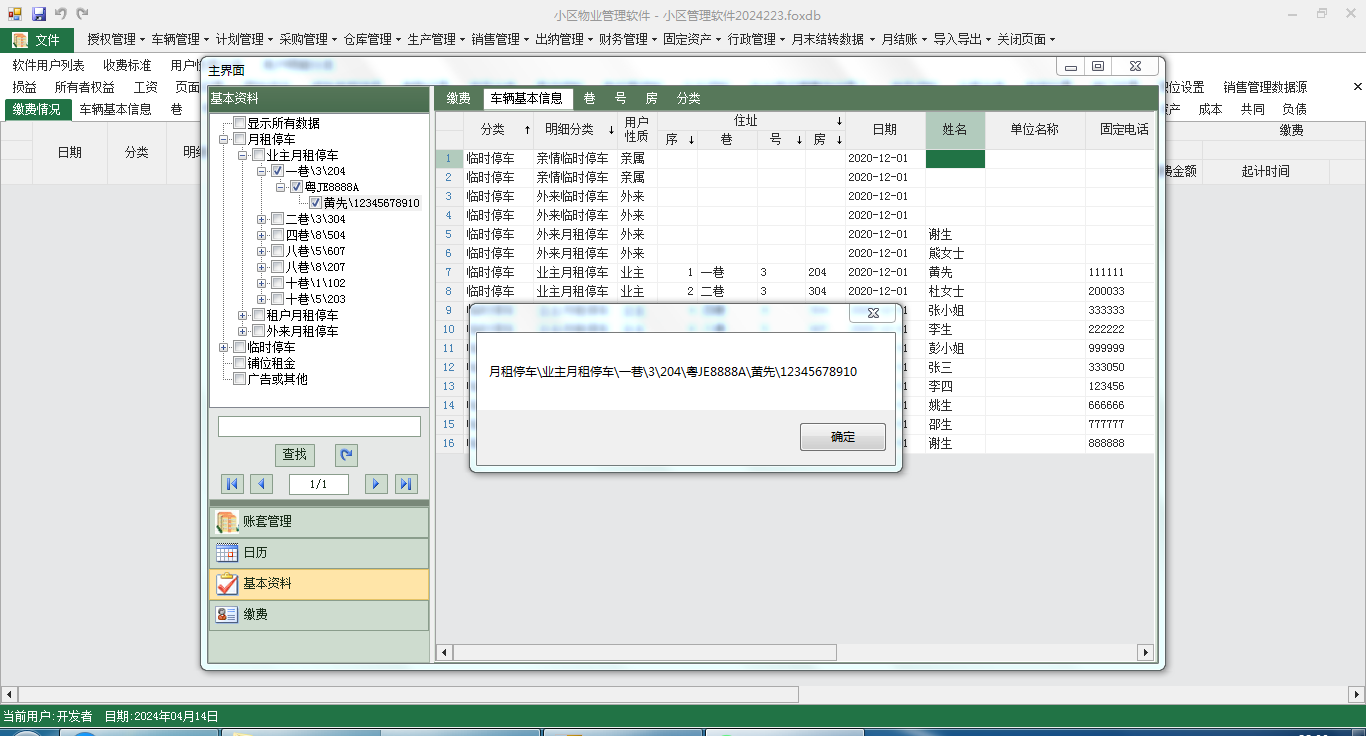
Task: Click 销售管理数据源 ribbon item
Action: click(1265, 87)
